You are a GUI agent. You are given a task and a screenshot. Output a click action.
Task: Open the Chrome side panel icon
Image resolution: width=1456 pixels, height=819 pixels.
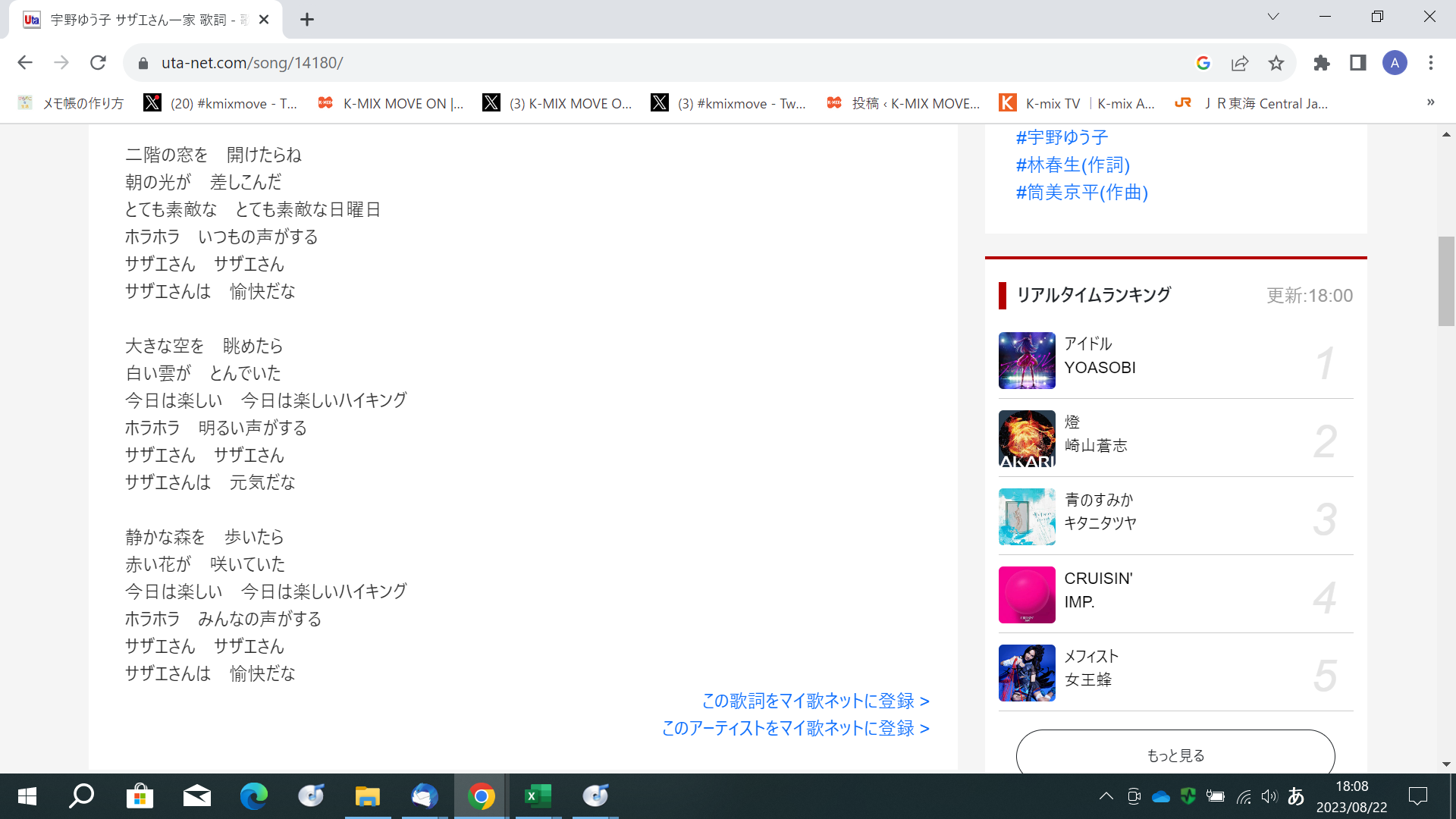click(x=1358, y=63)
